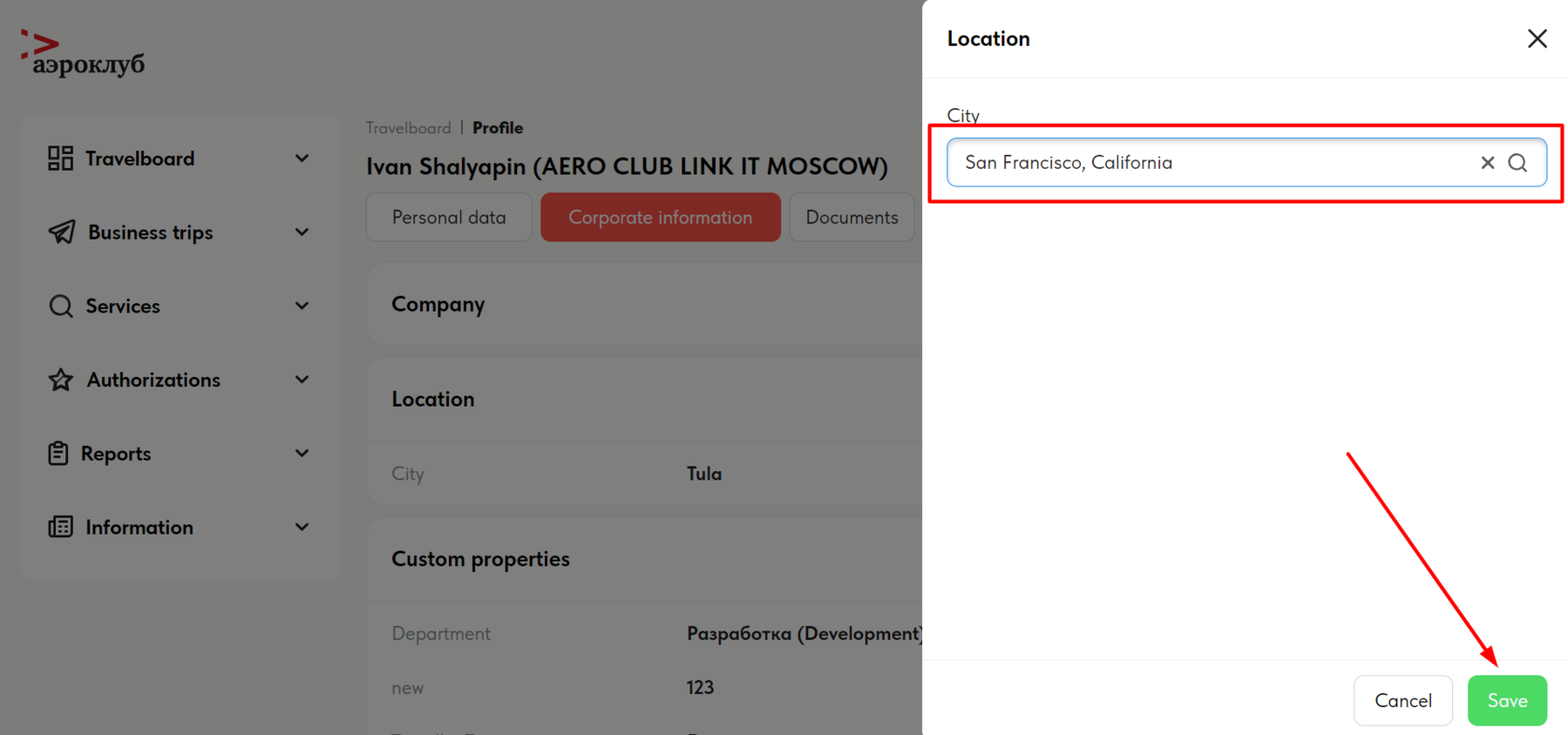Open the Documents tab

851,217
